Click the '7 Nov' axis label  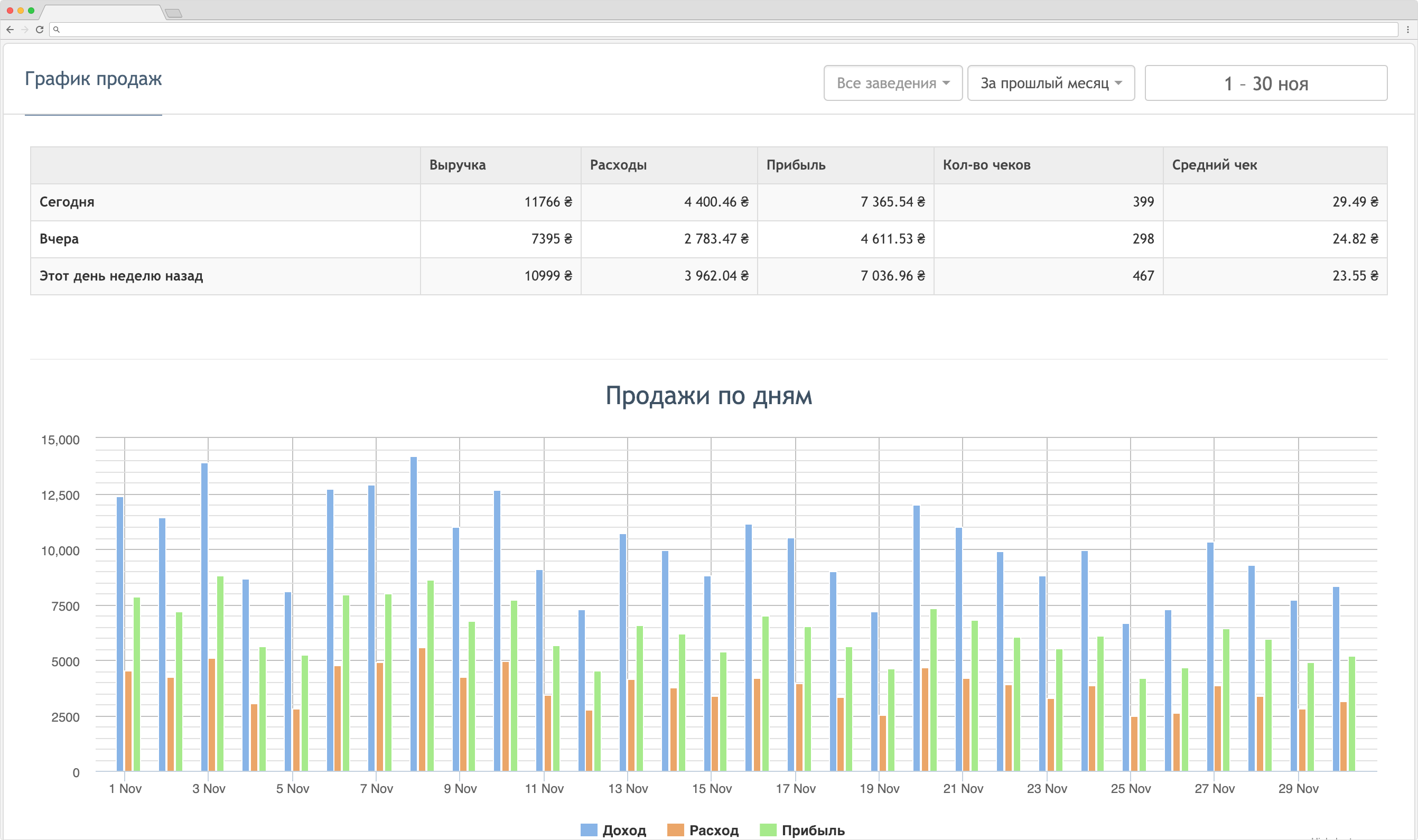pos(377,788)
